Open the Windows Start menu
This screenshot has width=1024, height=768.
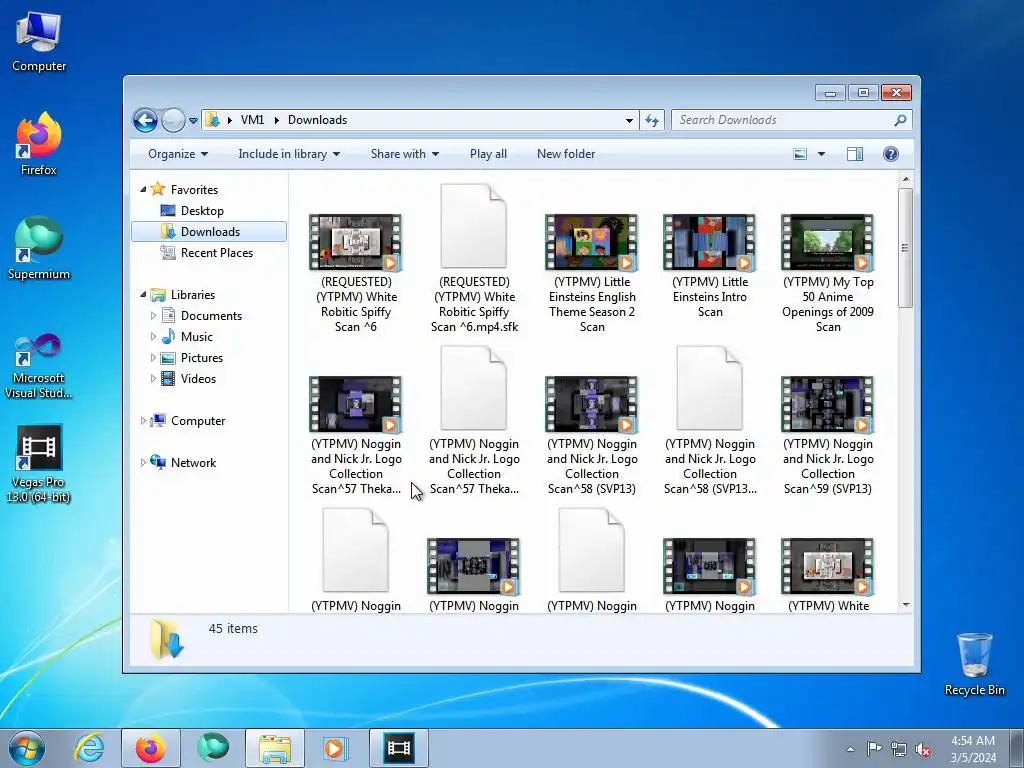coord(26,748)
